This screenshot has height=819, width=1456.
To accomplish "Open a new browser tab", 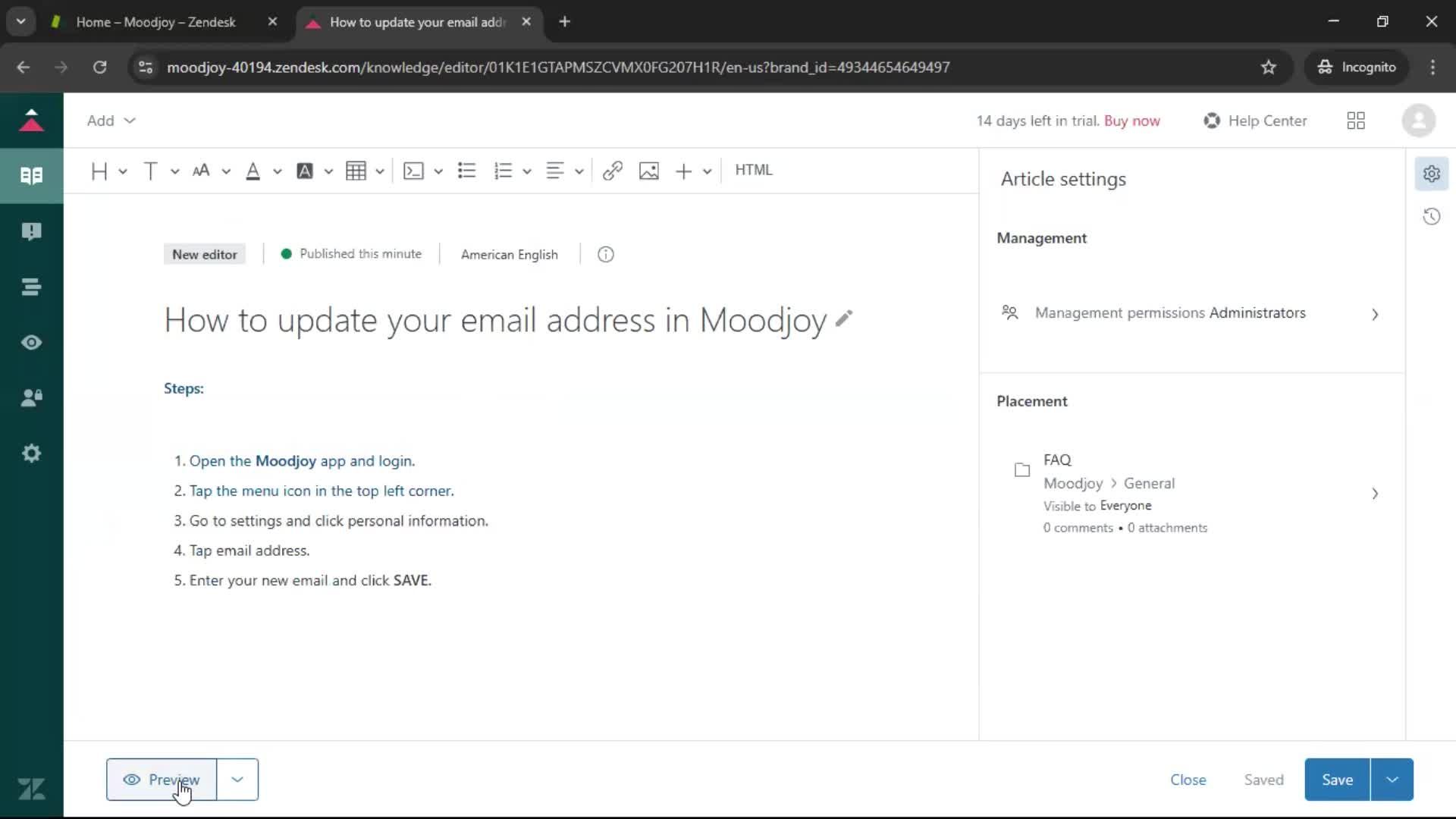I will pos(564,22).
